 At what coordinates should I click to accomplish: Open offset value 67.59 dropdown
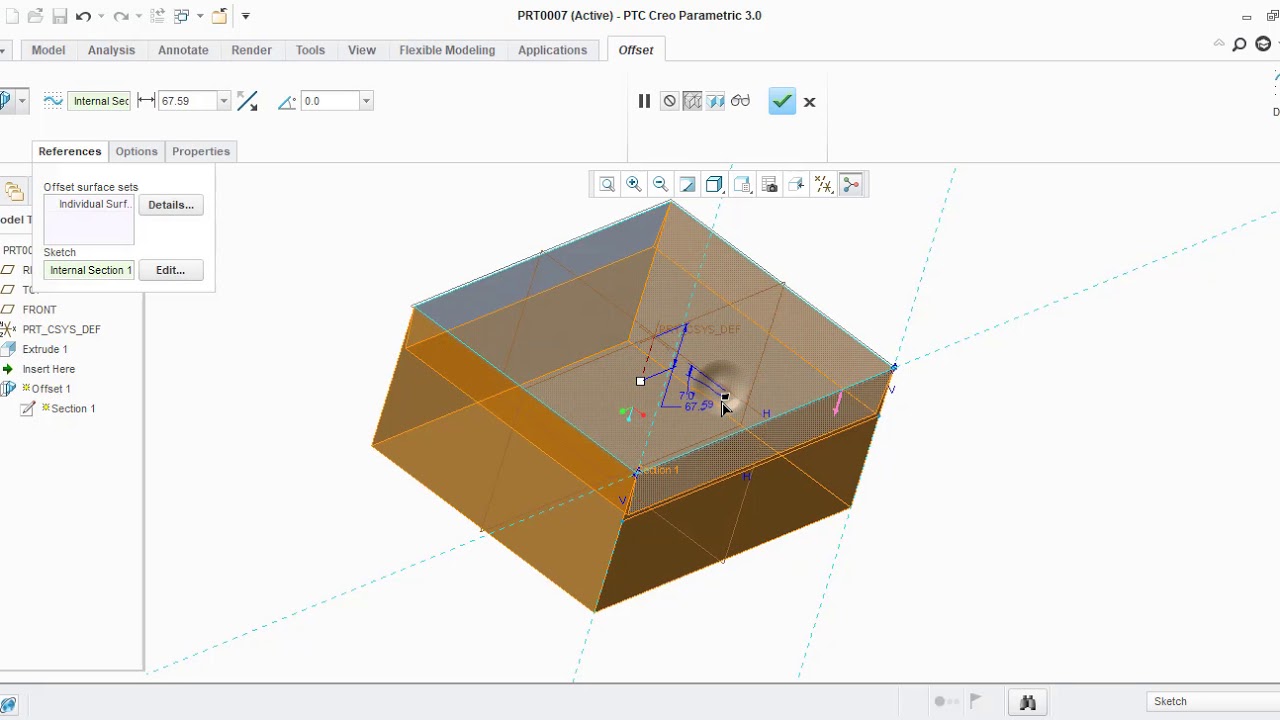pyautogui.click(x=224, y=101)
